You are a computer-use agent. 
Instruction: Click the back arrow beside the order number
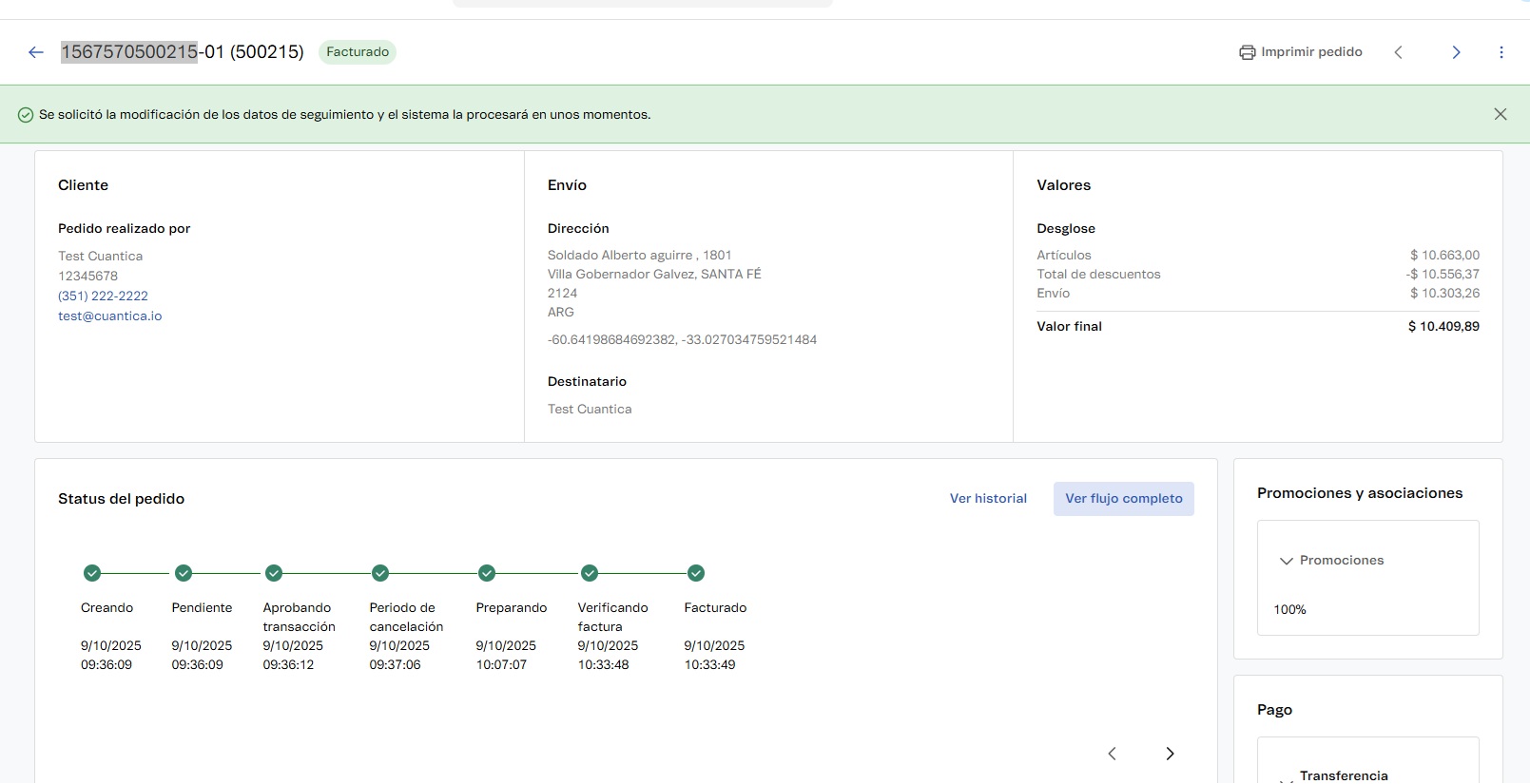pos(36,52)
